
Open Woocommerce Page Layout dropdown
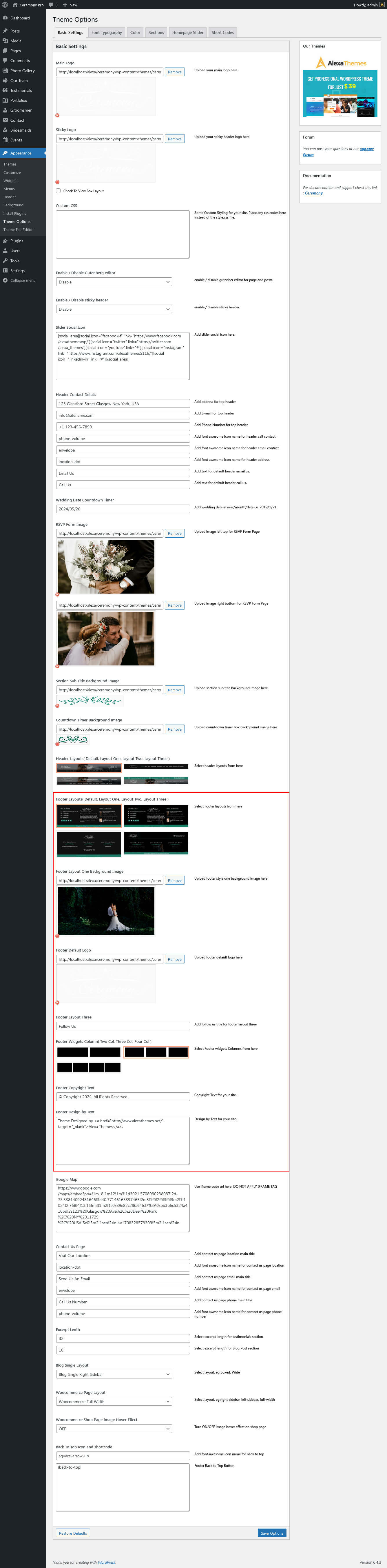click(x=114, y=1401)
